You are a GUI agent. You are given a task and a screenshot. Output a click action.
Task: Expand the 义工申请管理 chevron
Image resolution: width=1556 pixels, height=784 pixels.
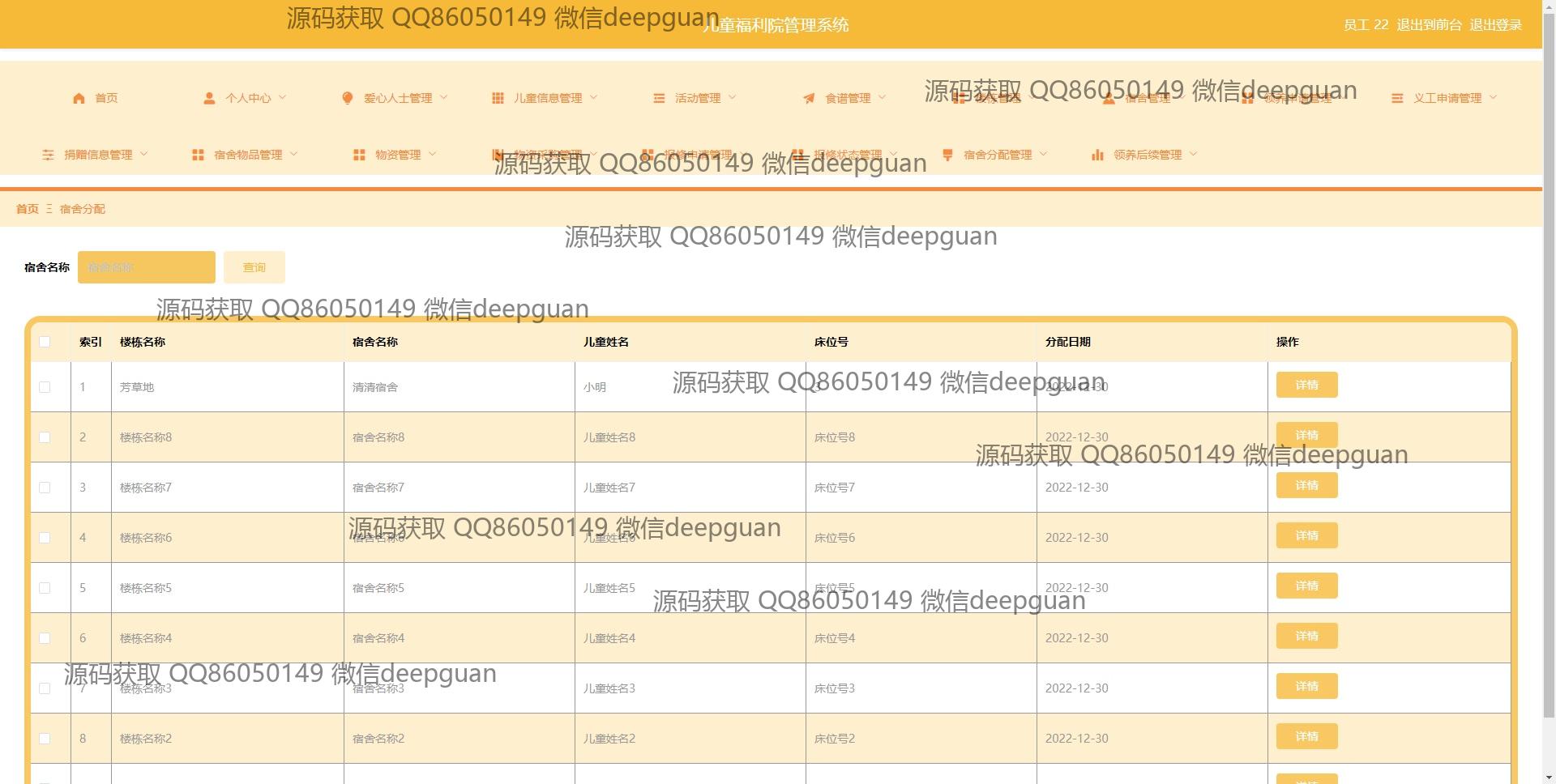pyautogui.click(x=1493, y=97)
